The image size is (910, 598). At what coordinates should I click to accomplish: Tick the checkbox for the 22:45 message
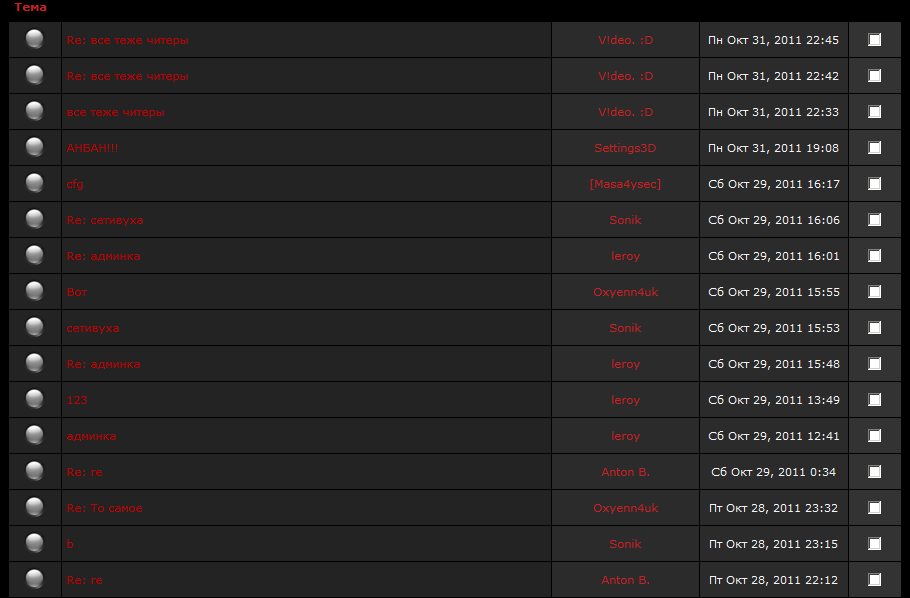pyautogui.click(x=875, y=40)
